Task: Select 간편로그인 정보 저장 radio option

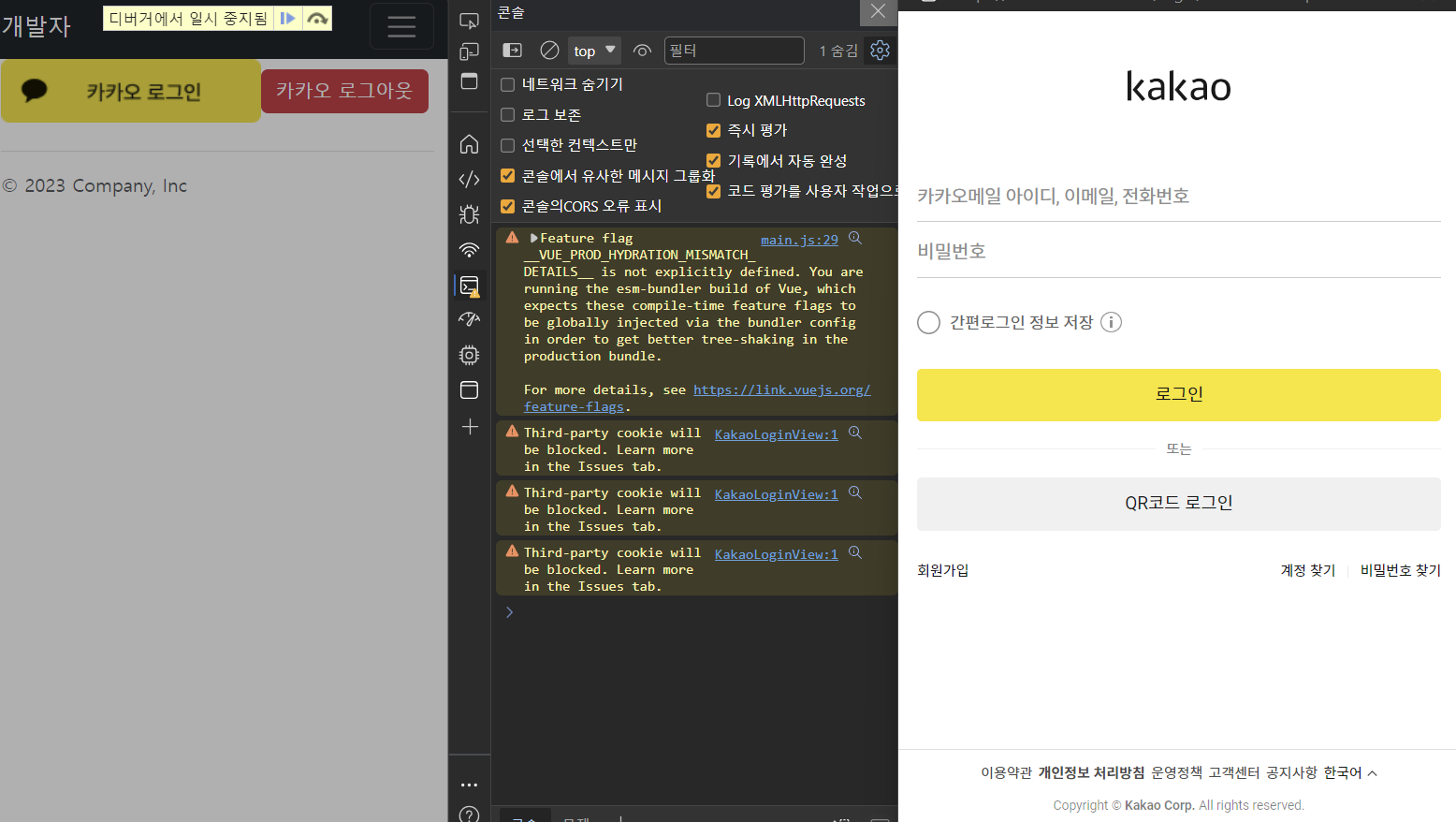Action: pyautogui.click(x=928, y=322)
